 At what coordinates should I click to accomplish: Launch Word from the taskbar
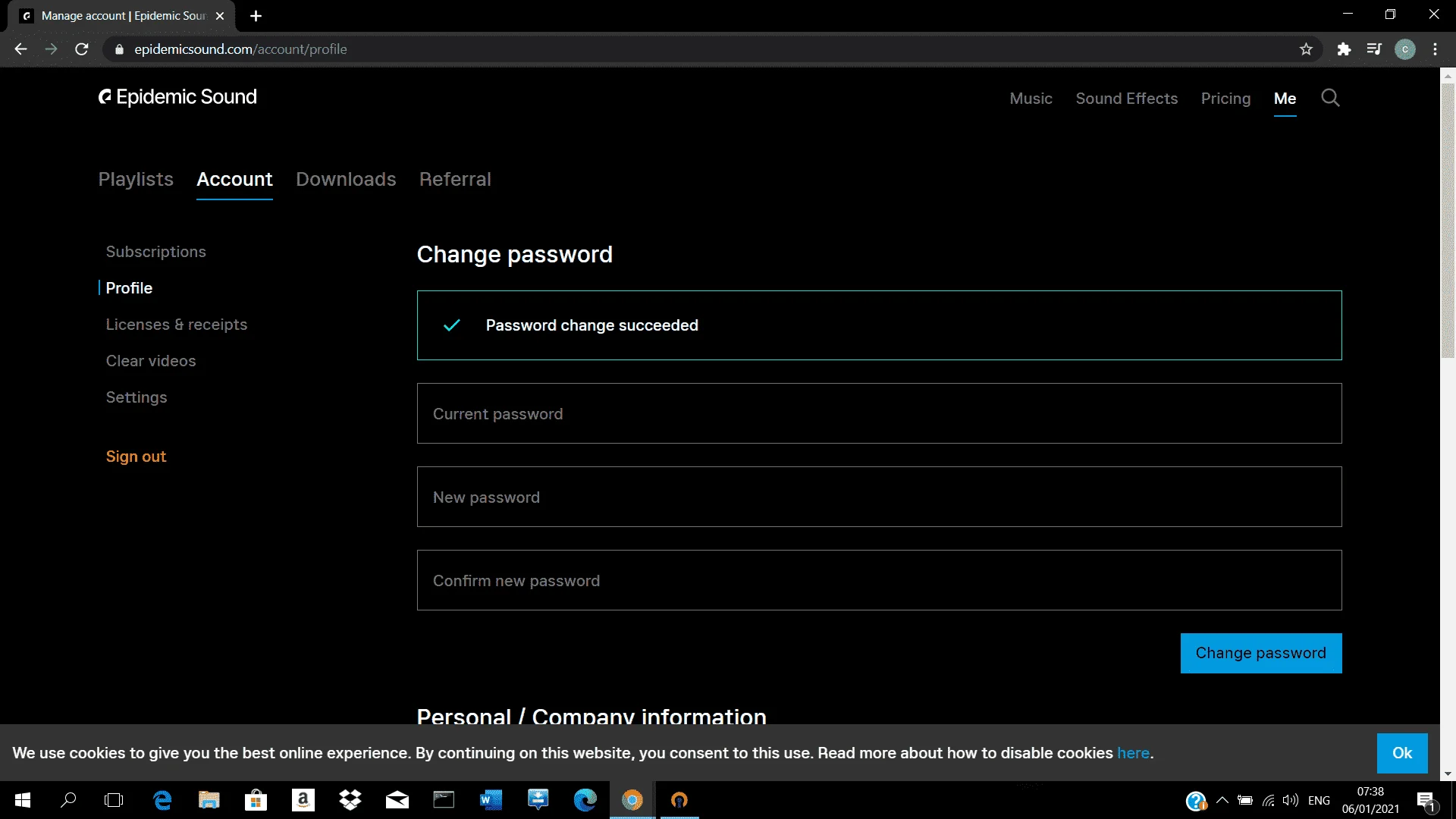[x=491, y=800]
